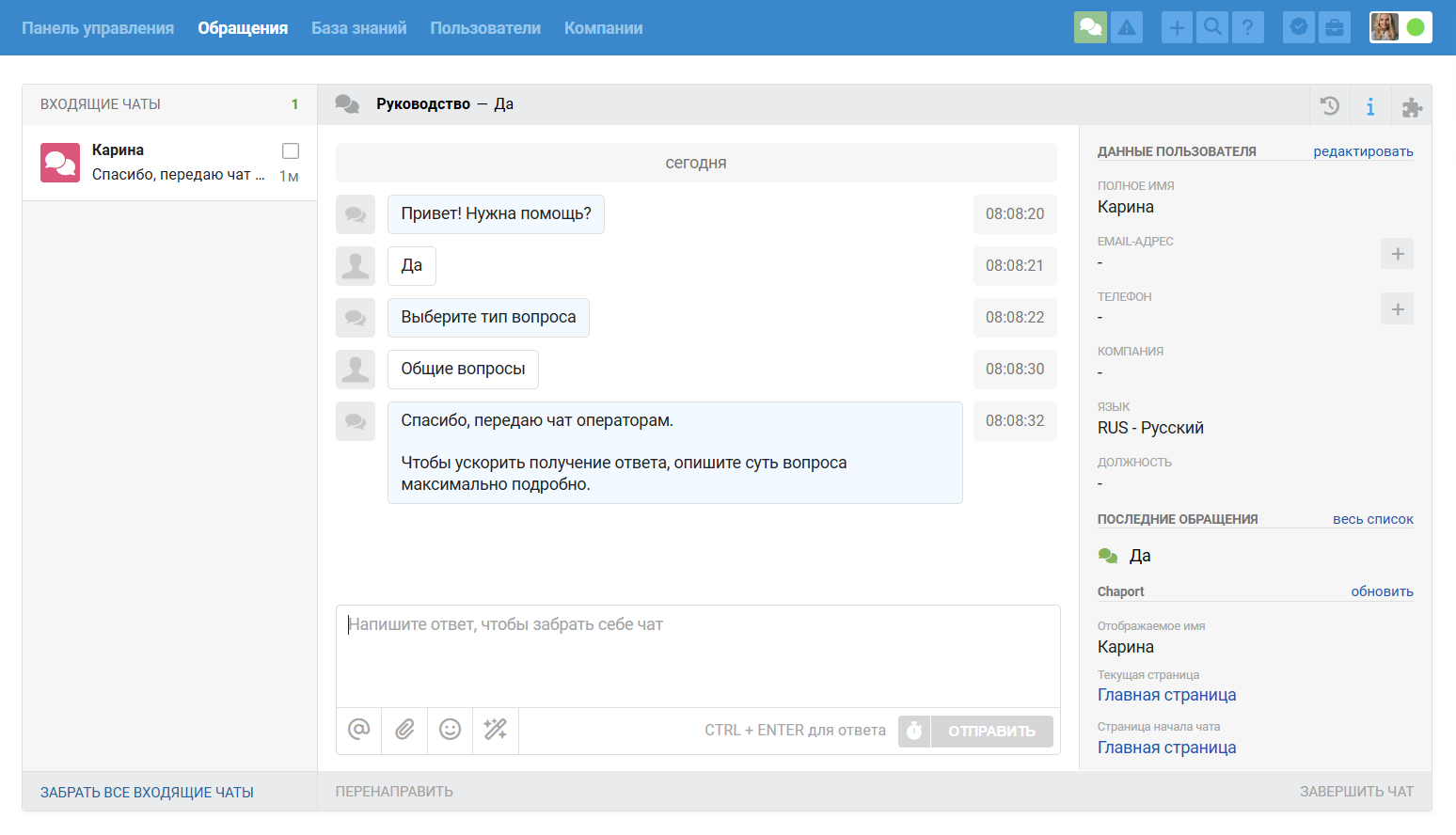The height and width of the screenshot is (835, 1456).
Task: Attach a file with paperclip icon
Action: point(404,730)
